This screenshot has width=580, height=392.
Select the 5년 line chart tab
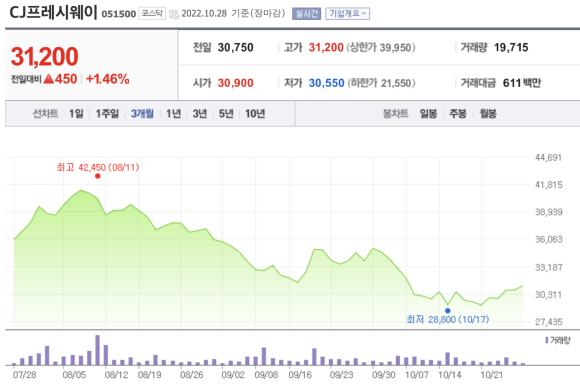coord(226,114)
